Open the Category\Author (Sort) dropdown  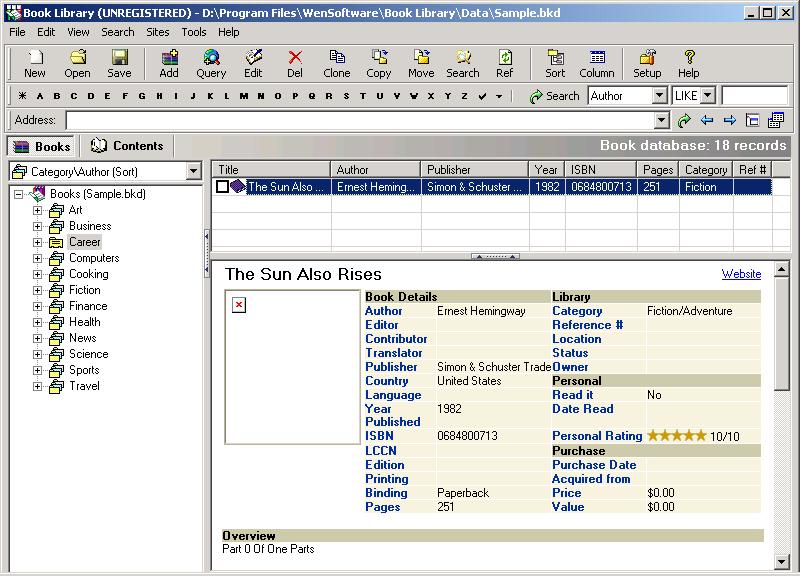[x=193, y=172]
